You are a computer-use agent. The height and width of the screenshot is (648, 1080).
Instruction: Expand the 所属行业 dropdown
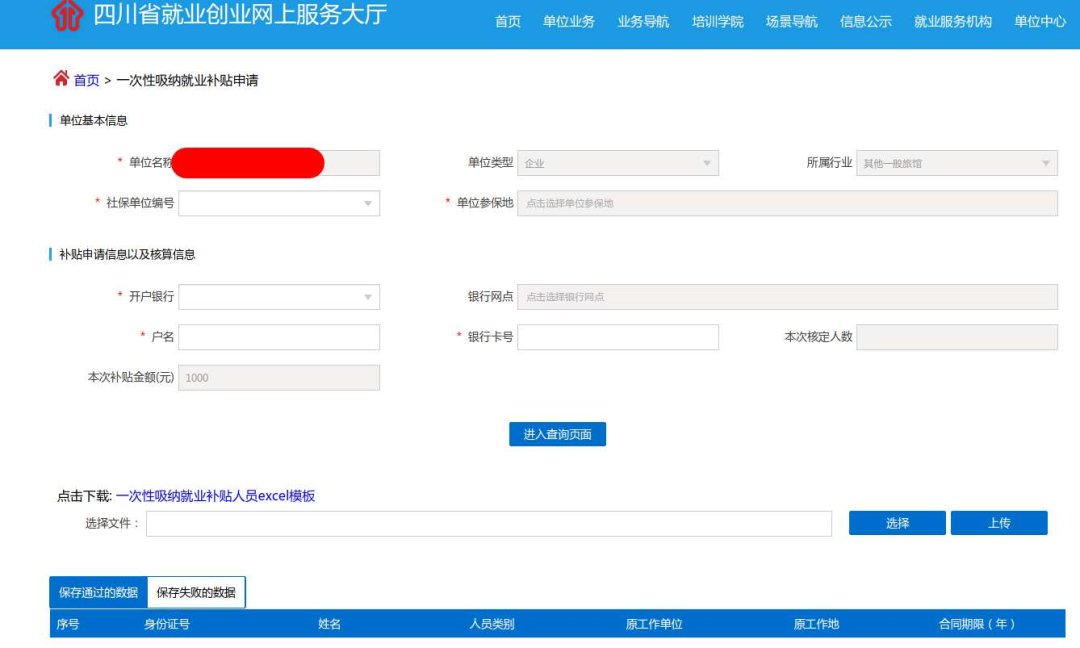[1047, 162]
